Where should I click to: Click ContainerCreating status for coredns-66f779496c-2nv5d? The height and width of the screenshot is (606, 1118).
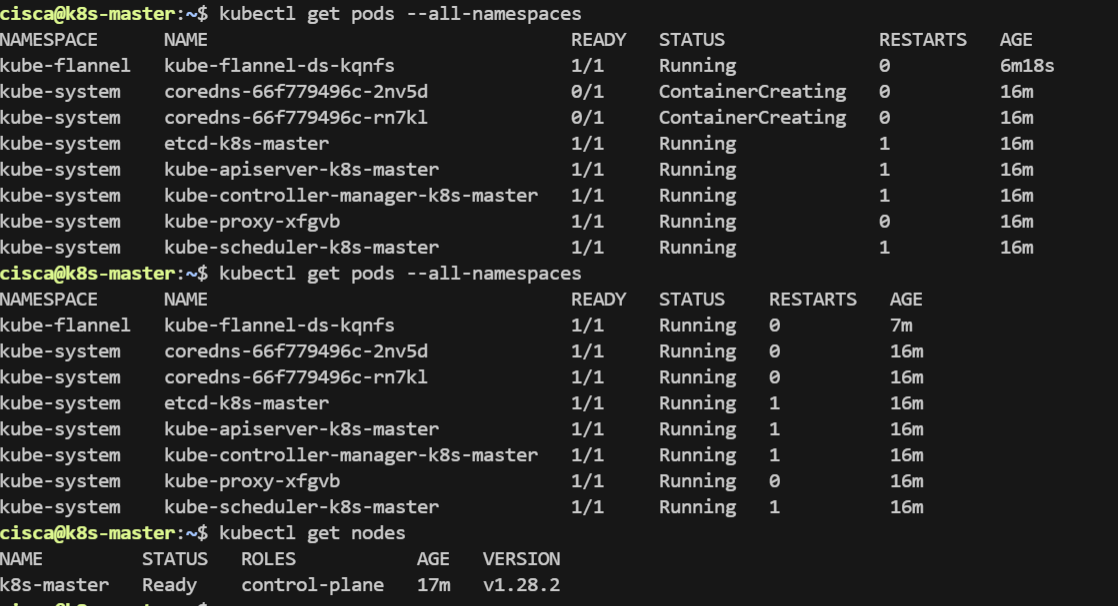752,92
